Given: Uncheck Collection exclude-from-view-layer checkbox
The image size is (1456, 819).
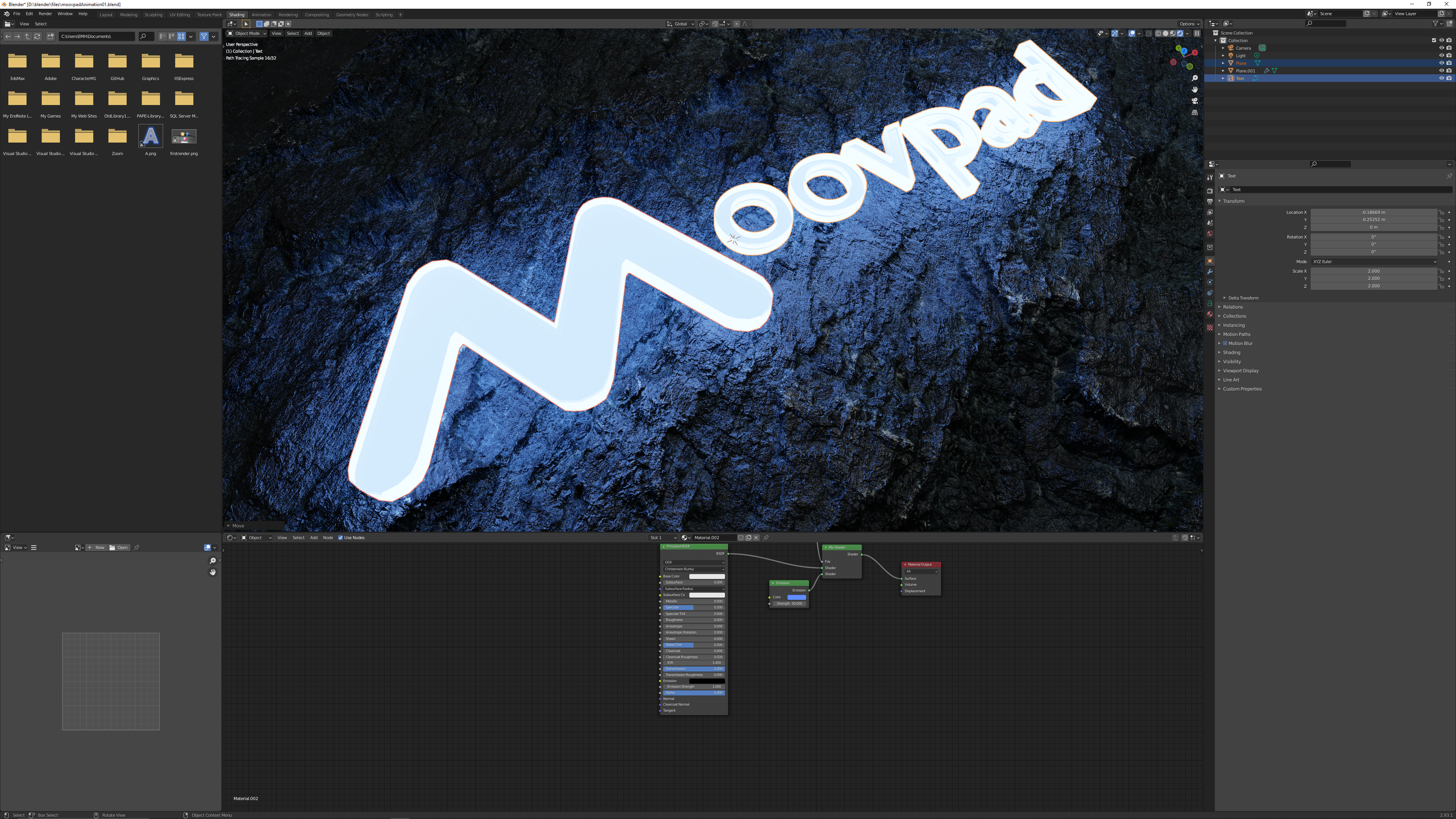Looking at the screenshot, I should (1434, 41).
